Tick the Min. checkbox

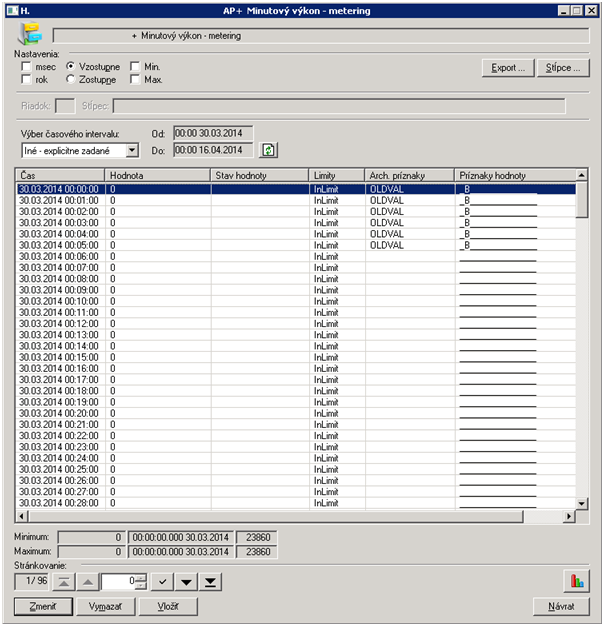pyautogui.click(x=135, y=66)
